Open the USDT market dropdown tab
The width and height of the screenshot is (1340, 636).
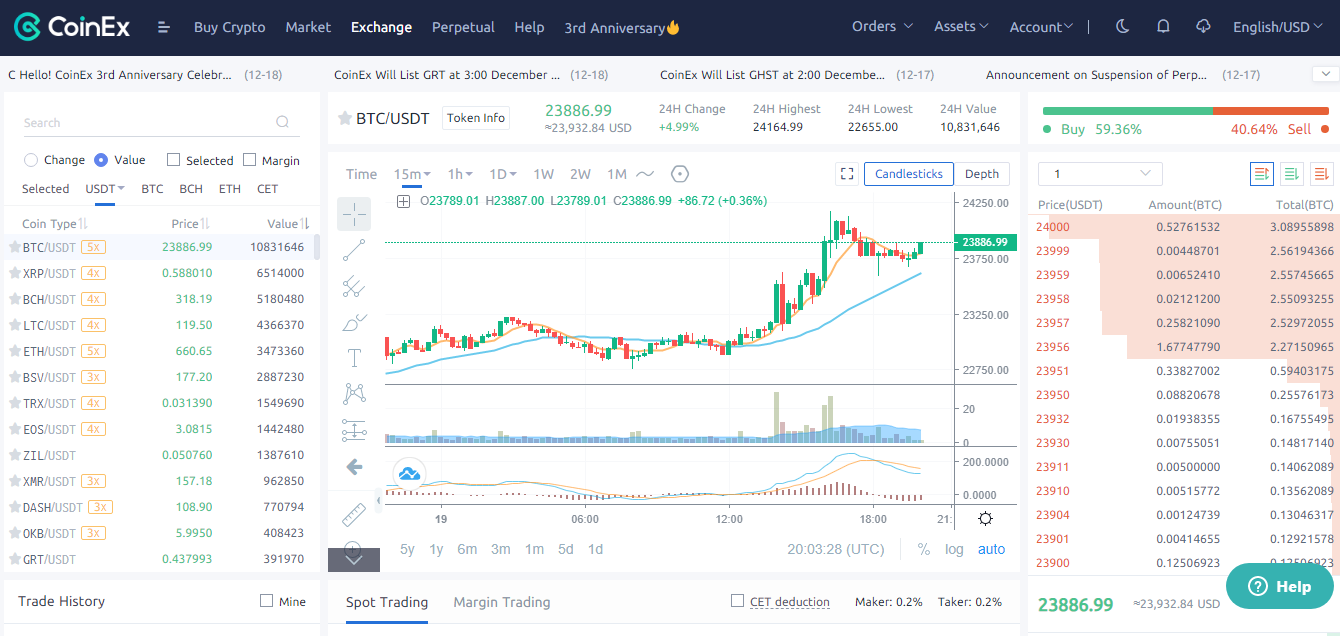(x=105, y=189)
